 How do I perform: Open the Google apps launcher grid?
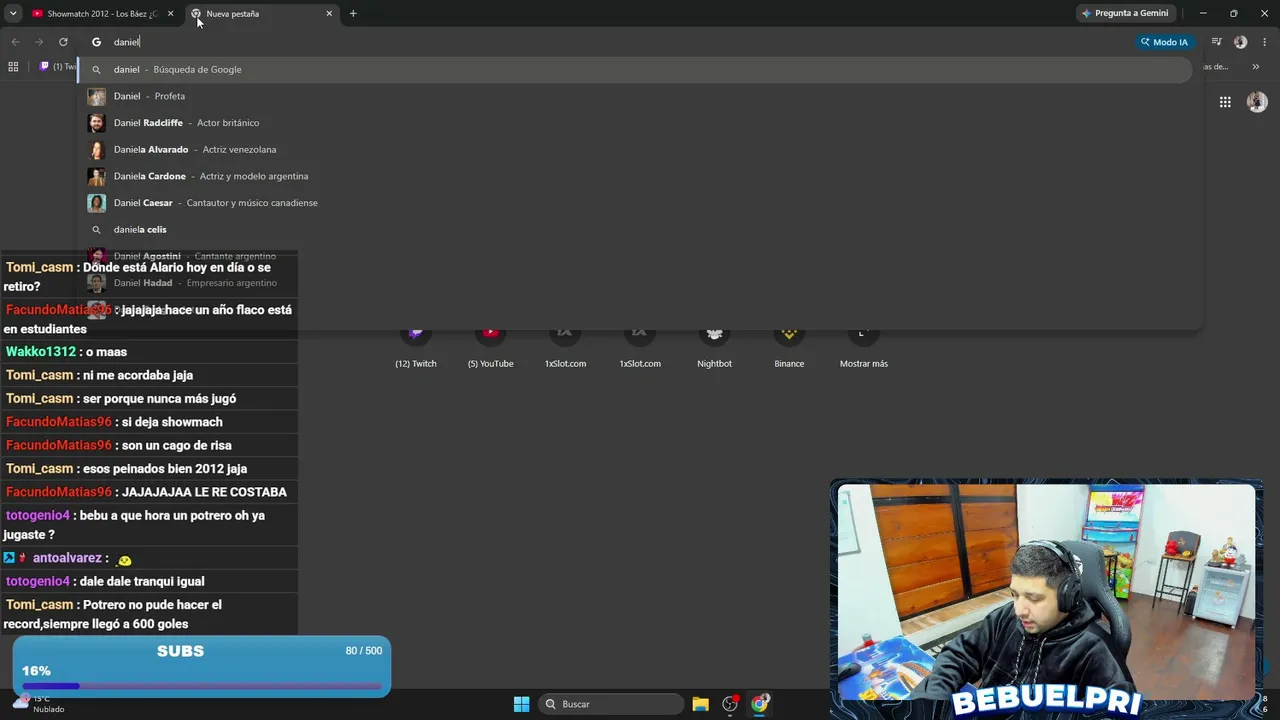coord(1225,102)
